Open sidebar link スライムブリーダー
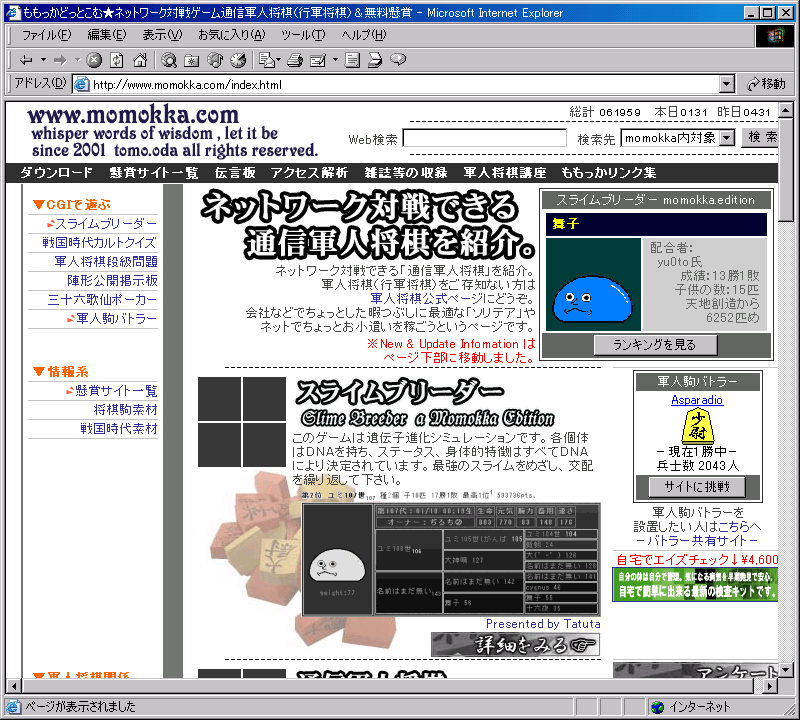800x720 pixels. coord(106,224)
